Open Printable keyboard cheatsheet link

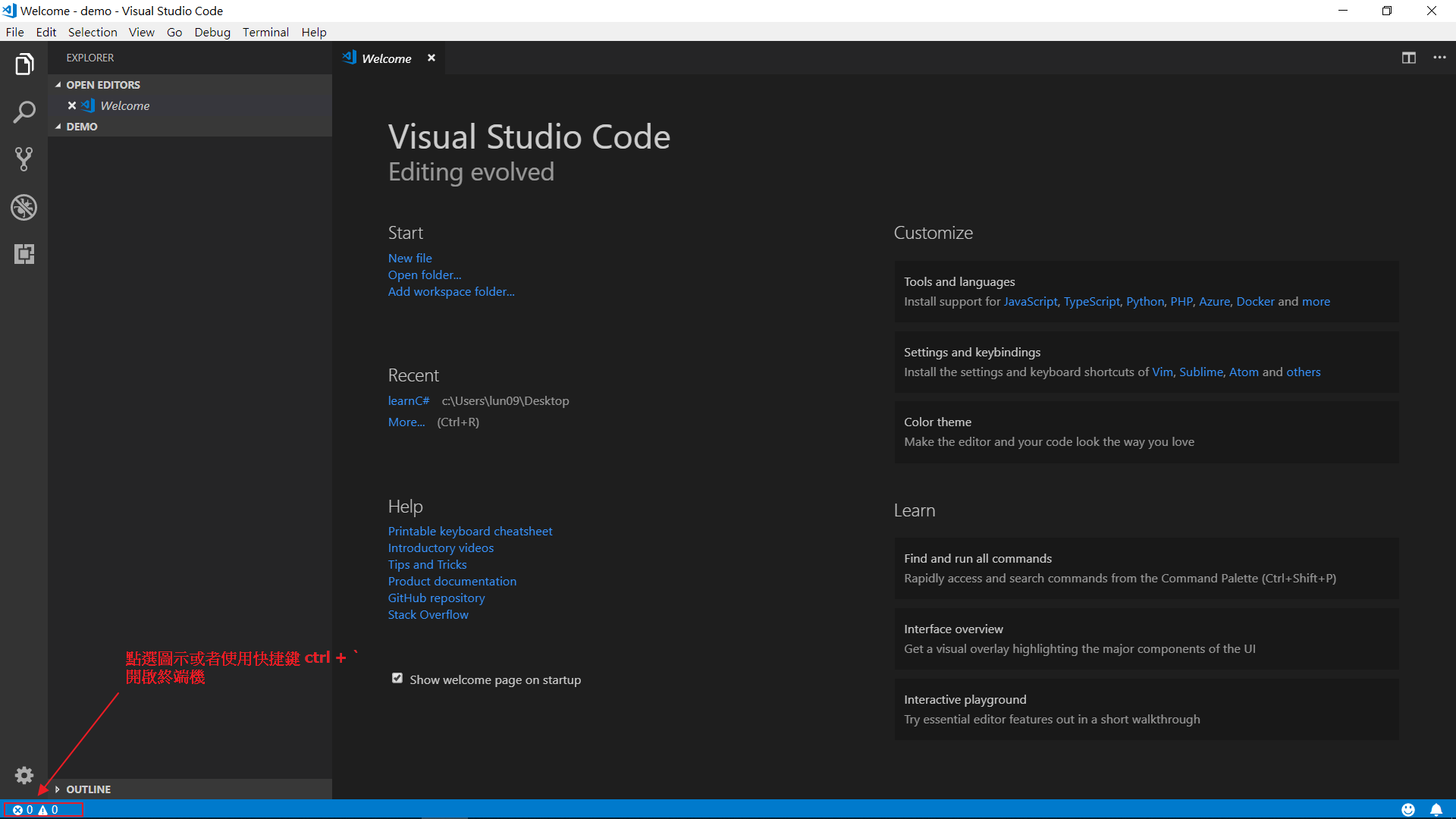click(x=470, y=531)
